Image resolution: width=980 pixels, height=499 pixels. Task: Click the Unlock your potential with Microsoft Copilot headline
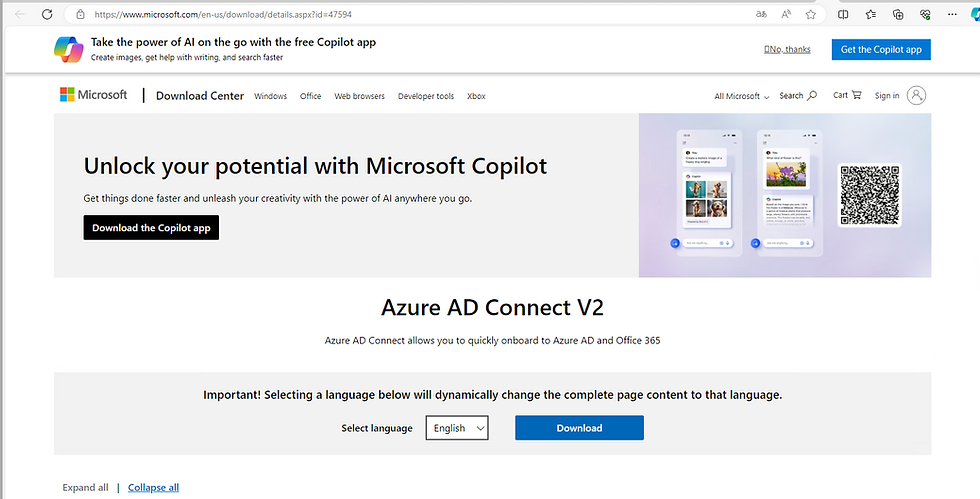315,166
